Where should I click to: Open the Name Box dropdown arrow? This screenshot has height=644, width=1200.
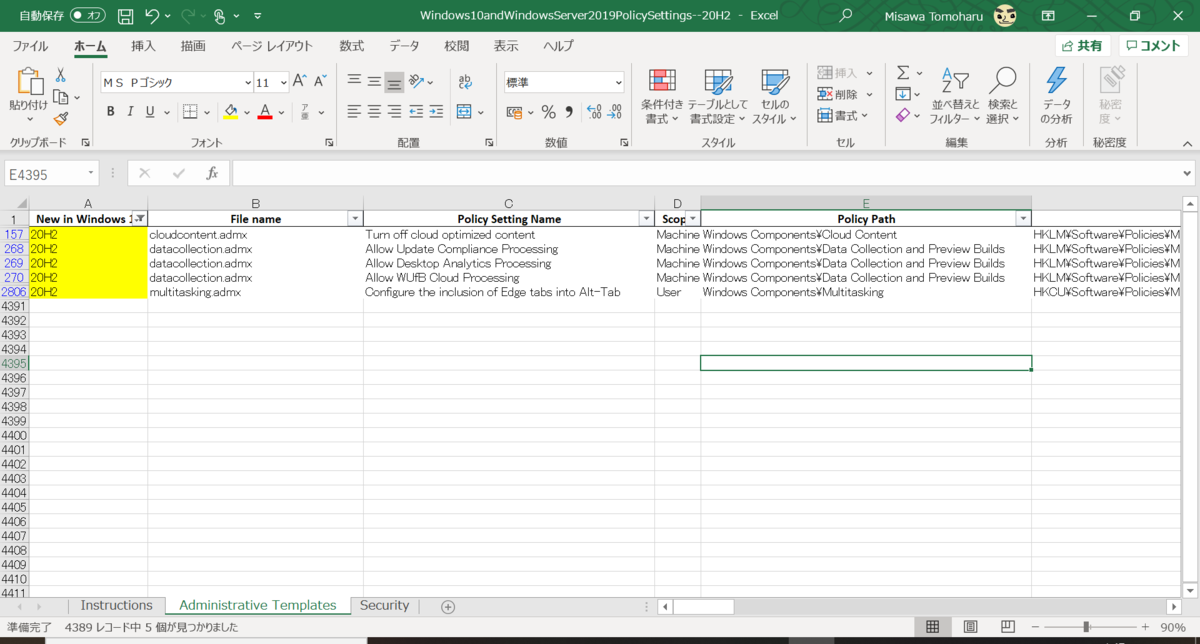click(91, 174)
